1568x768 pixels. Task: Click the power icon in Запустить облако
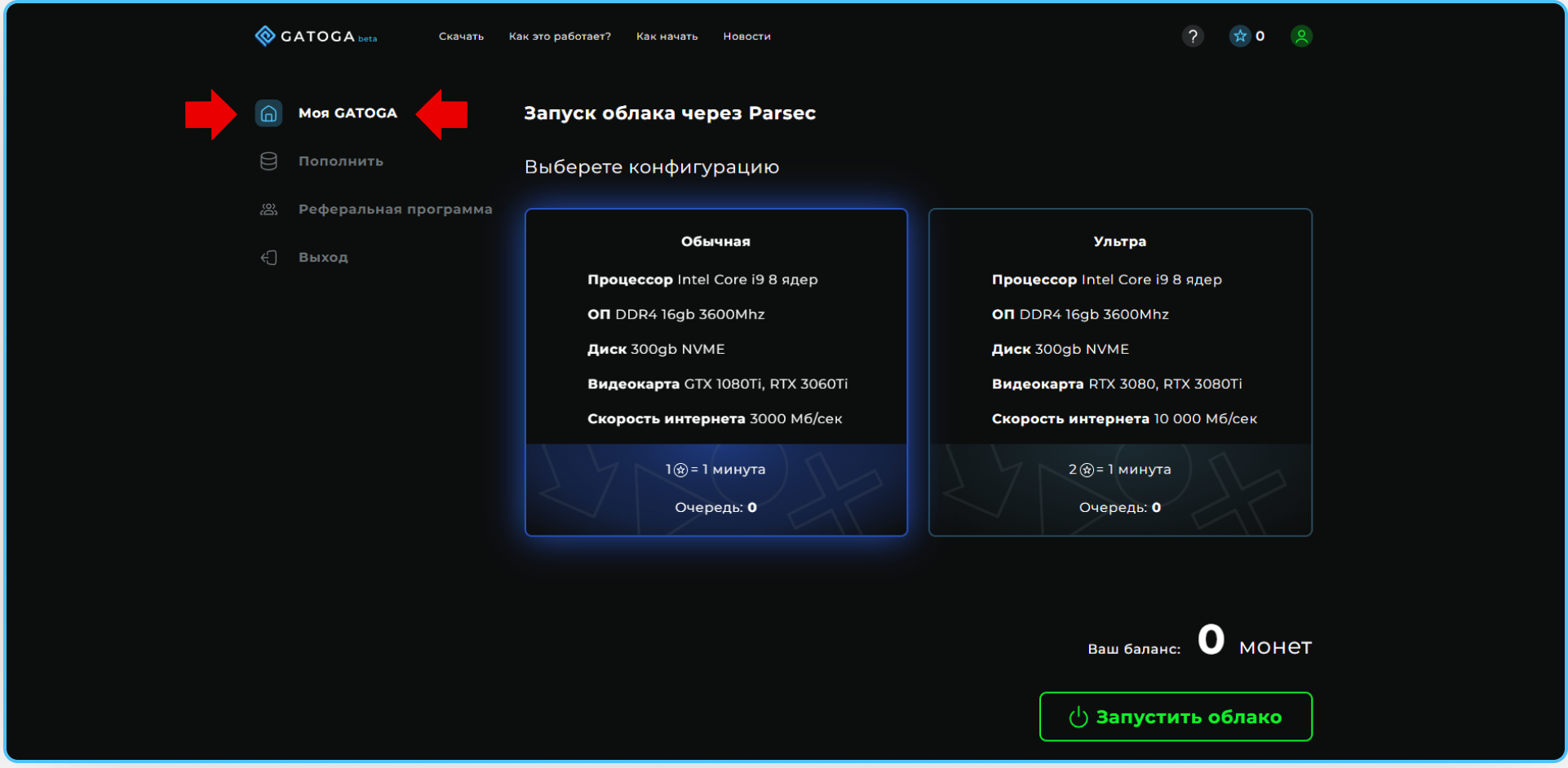coord(1079,717)
